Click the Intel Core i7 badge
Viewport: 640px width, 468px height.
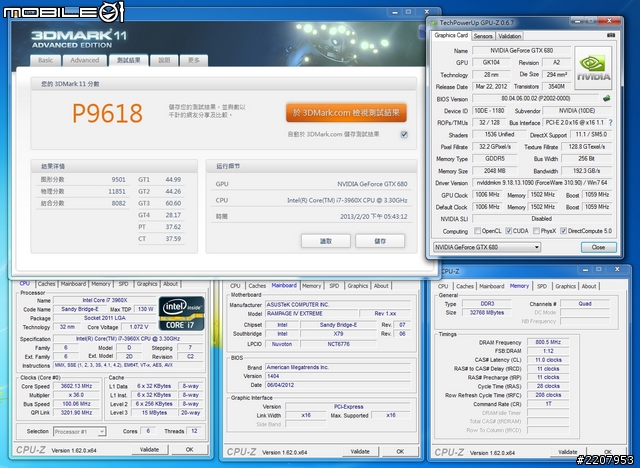(181, 313)
